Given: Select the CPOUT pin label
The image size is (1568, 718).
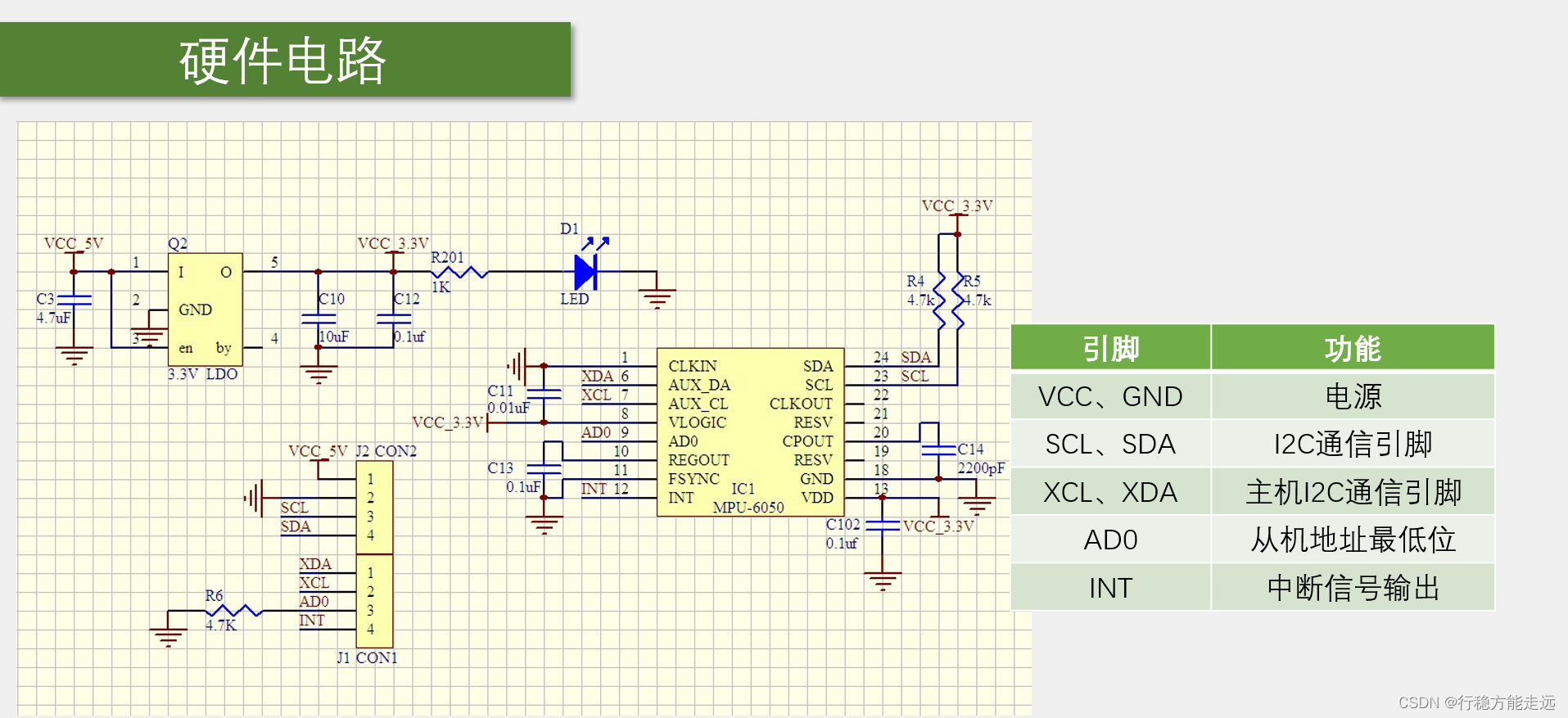Looking at the screenshot, I should tap(807, 441).
